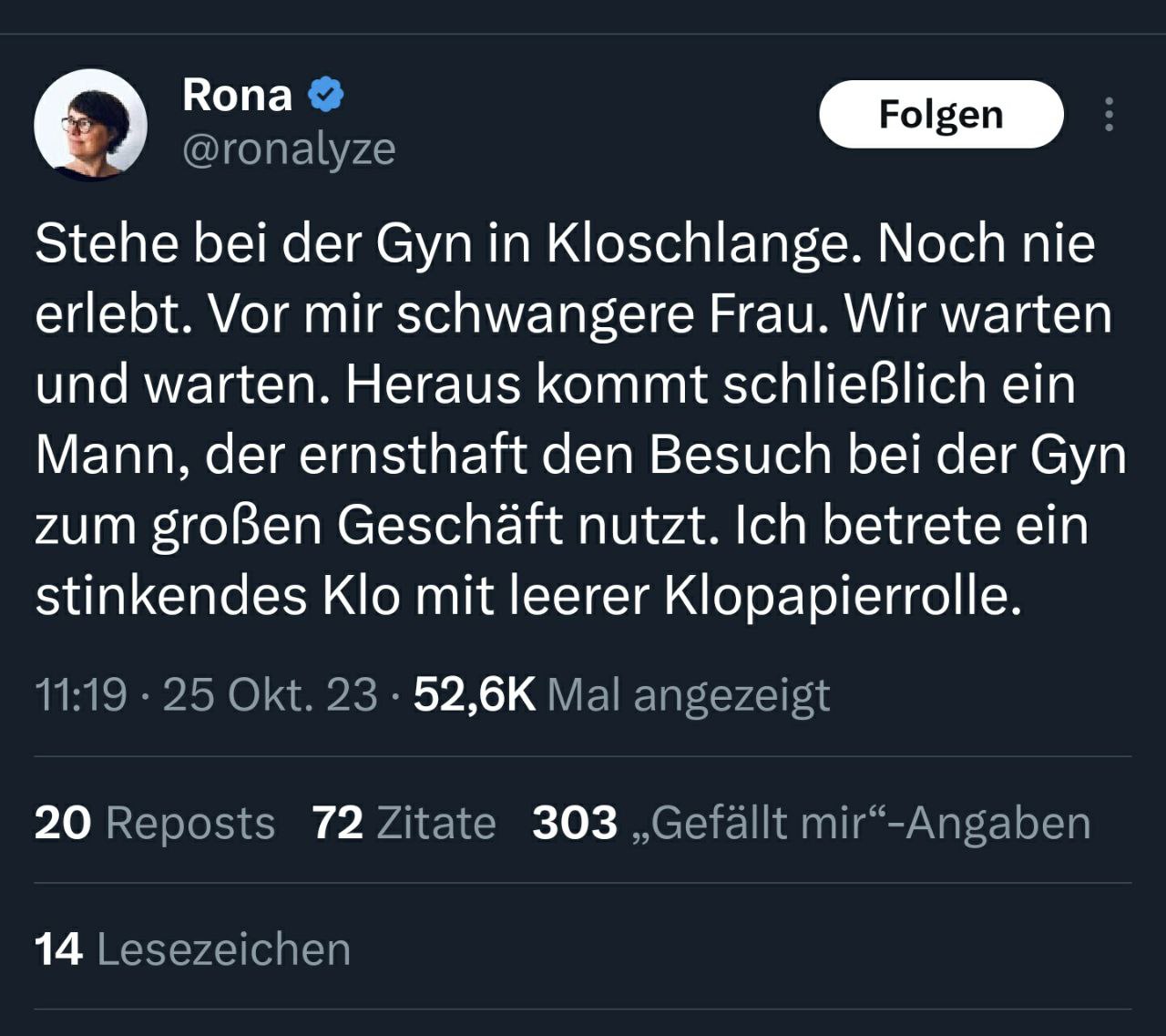1166x1036 pixels.
Task: Open the three-dot more options menu
Action: coord(1109,115)
